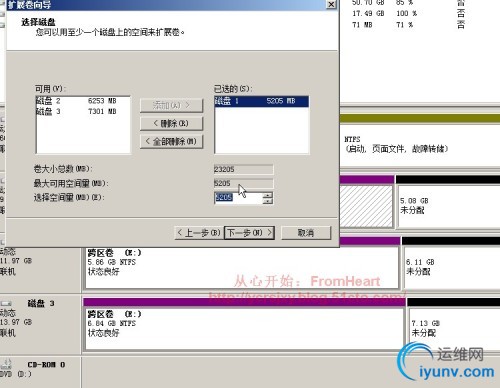Click the 最大可用空间量 field showing 5205

(244, 183)
